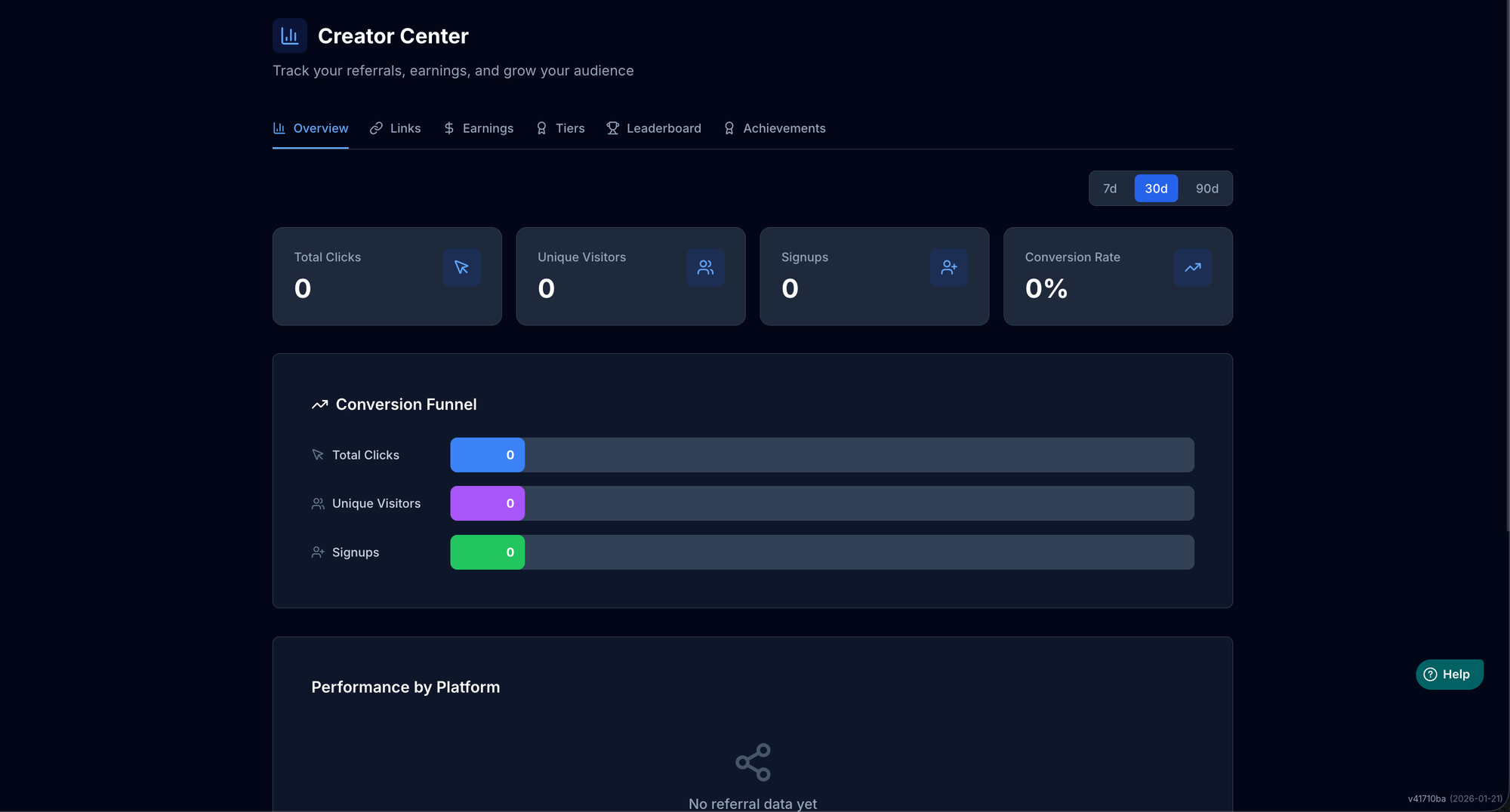The width and height of the screenshot is (1510, 812).
Task: Click the share icon above No referral data
Action: coord(753,761)
